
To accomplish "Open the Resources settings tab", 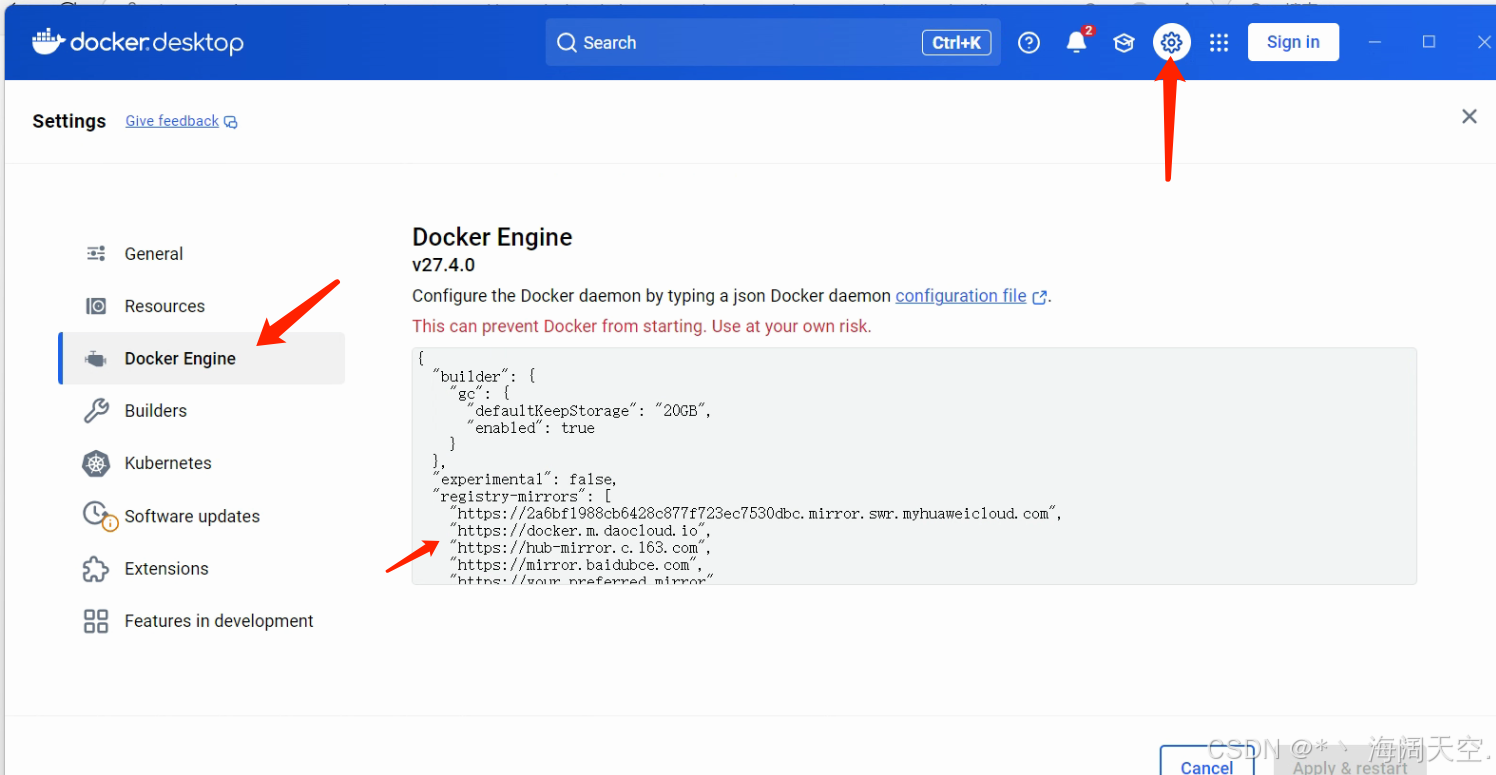I will point(202,306).
